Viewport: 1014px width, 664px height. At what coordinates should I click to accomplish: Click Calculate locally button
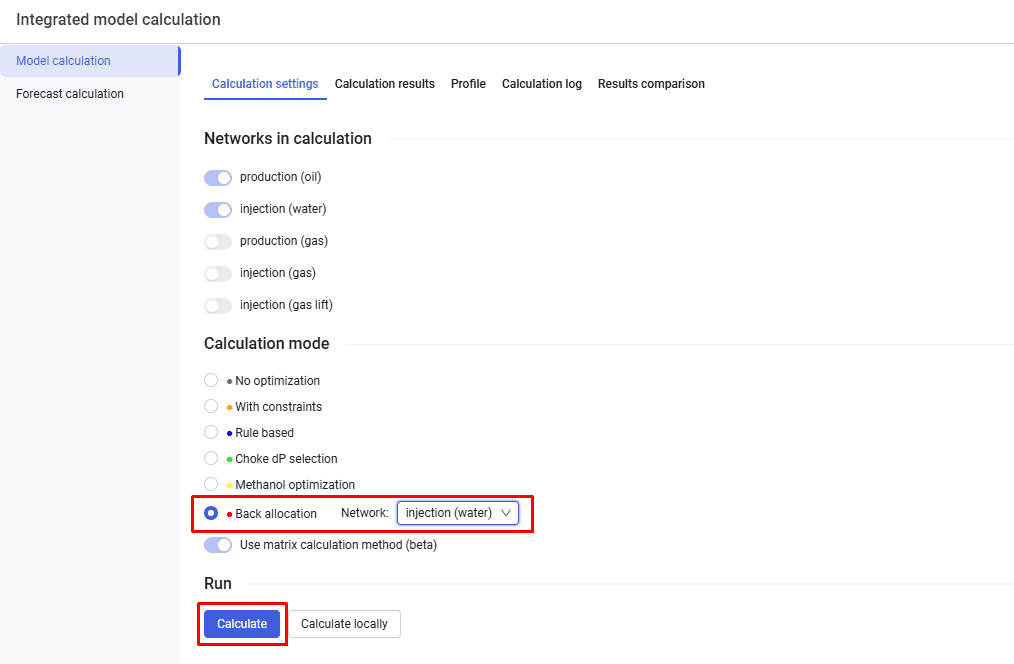tap(344, 624)
